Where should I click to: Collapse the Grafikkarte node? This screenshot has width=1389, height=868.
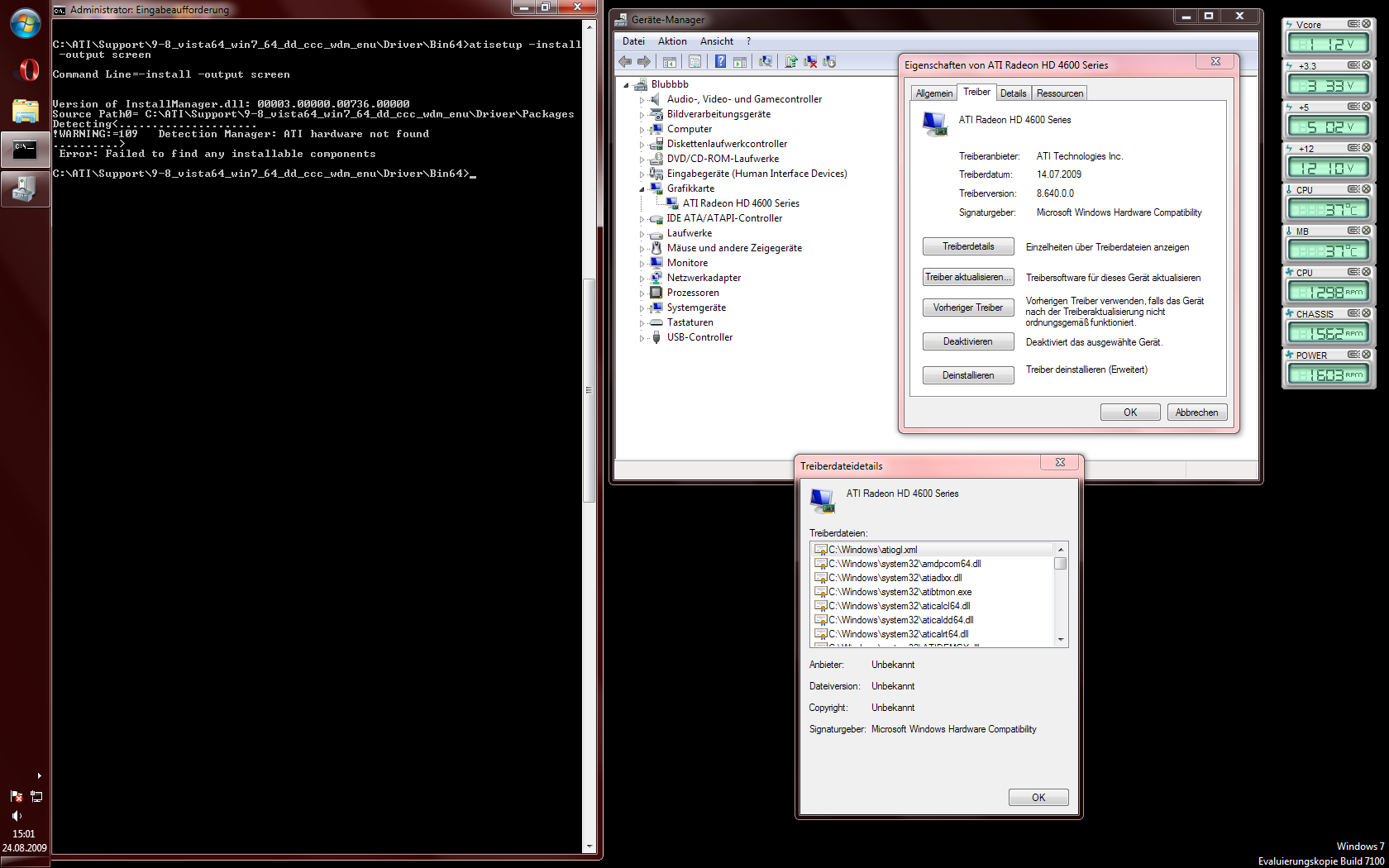click(x=642, y=189)
